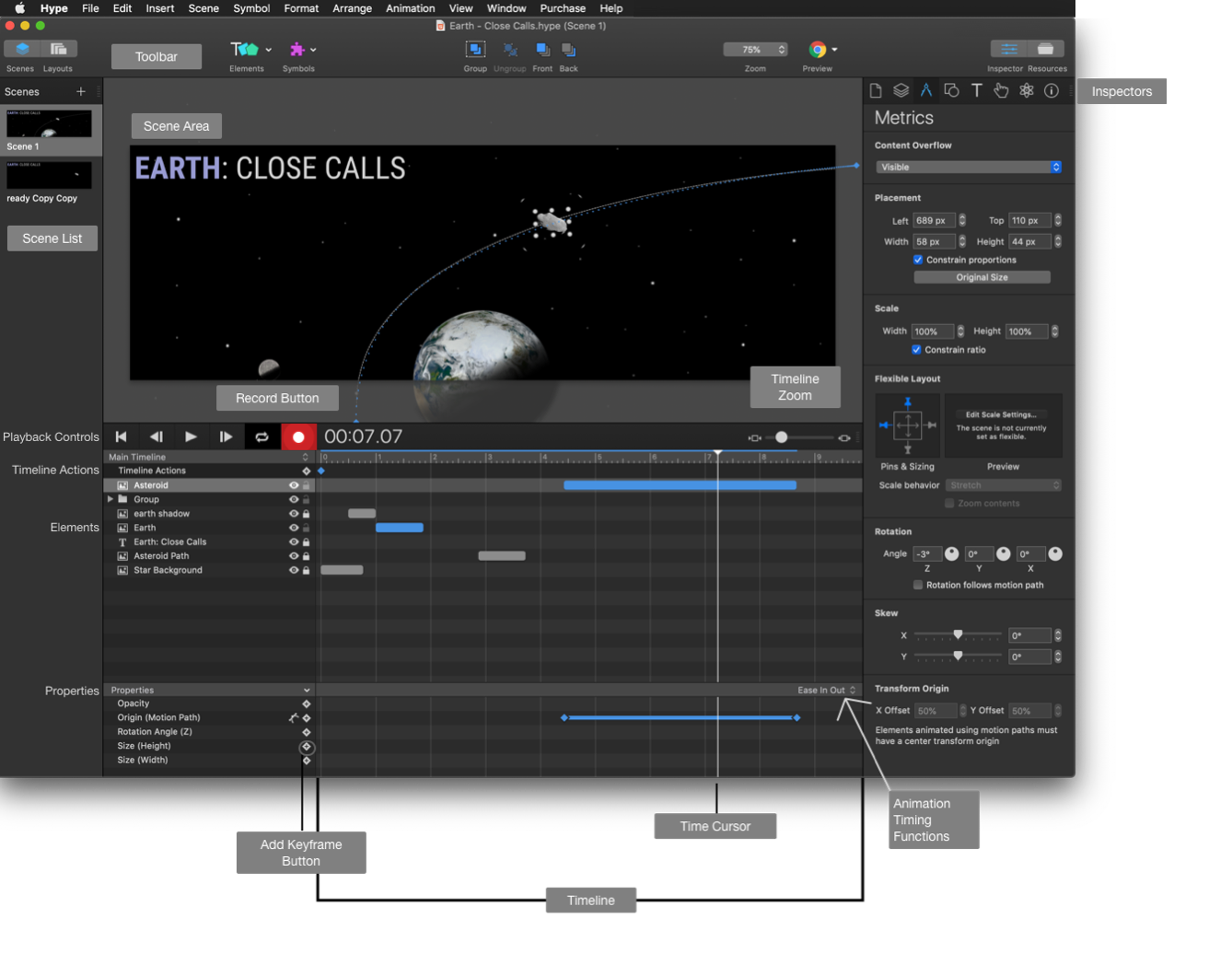Screen dimensions: 1232x965
Task: Click the Inspector toolbar button
Action: [1009, 49]
